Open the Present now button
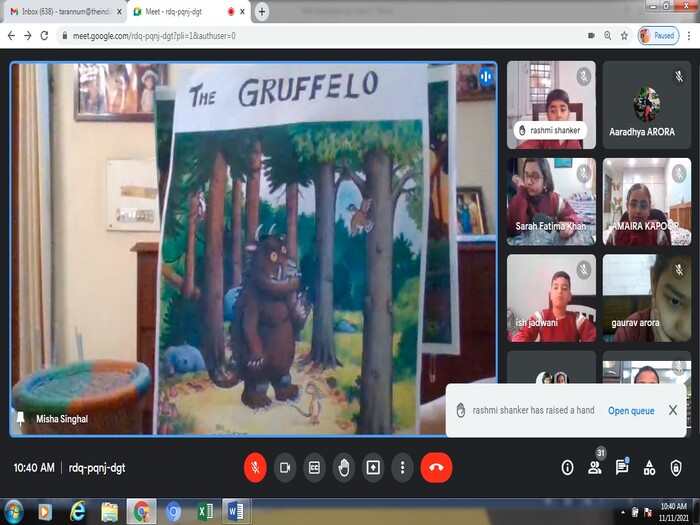Viewport: 700px width, 525px height. click(373, 467)
